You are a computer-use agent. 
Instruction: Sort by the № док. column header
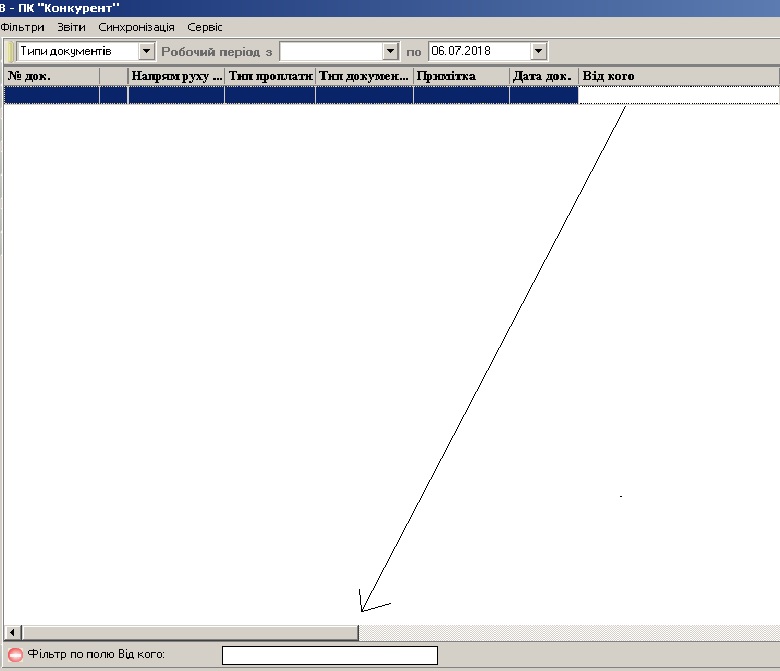[x=51, y=76]
